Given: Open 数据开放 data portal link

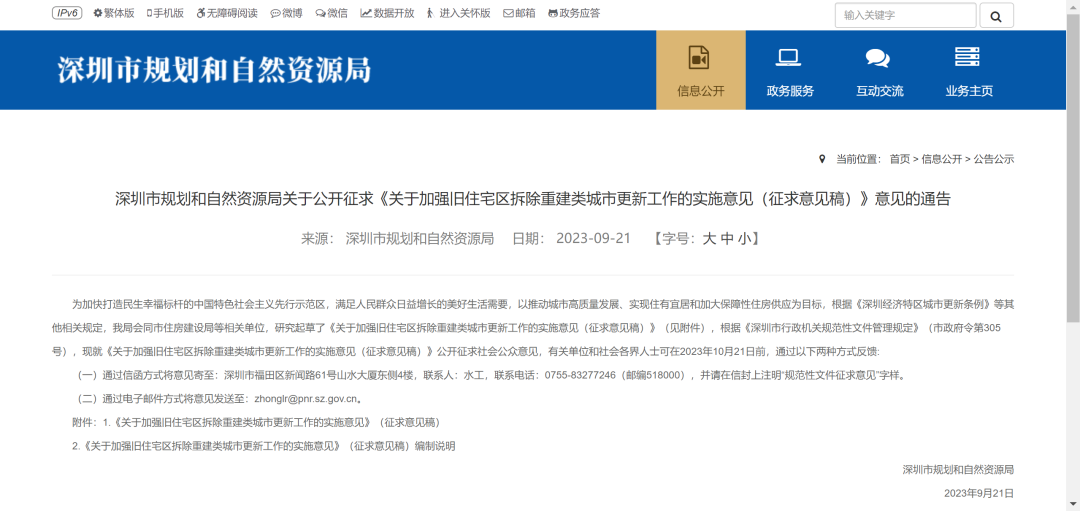Looking at the screenshot, I should (x=387, y=13).
